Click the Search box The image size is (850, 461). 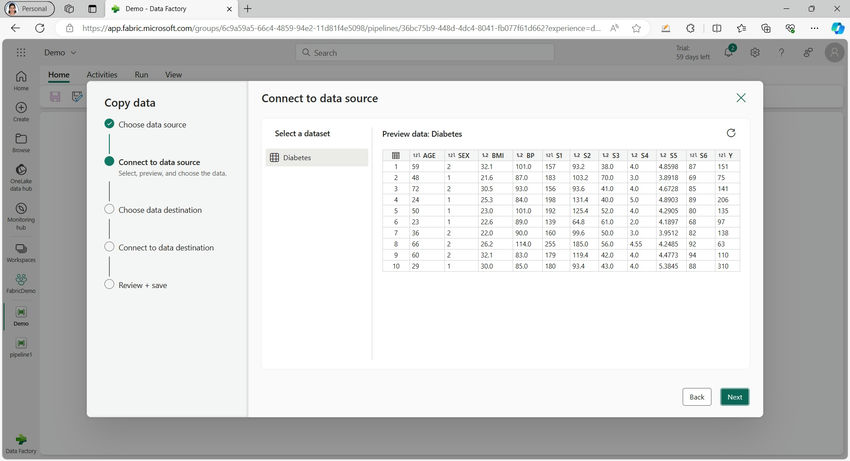425,53
